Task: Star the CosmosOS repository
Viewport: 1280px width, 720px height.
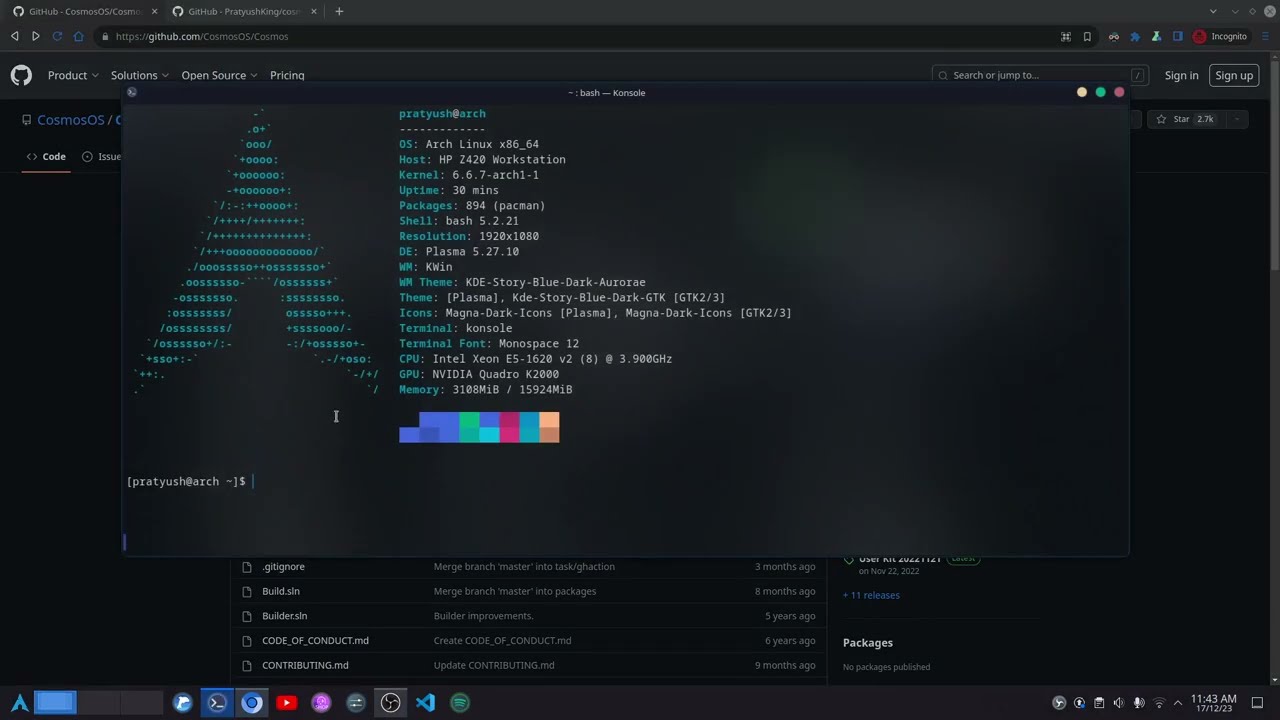Action: 1185,119
